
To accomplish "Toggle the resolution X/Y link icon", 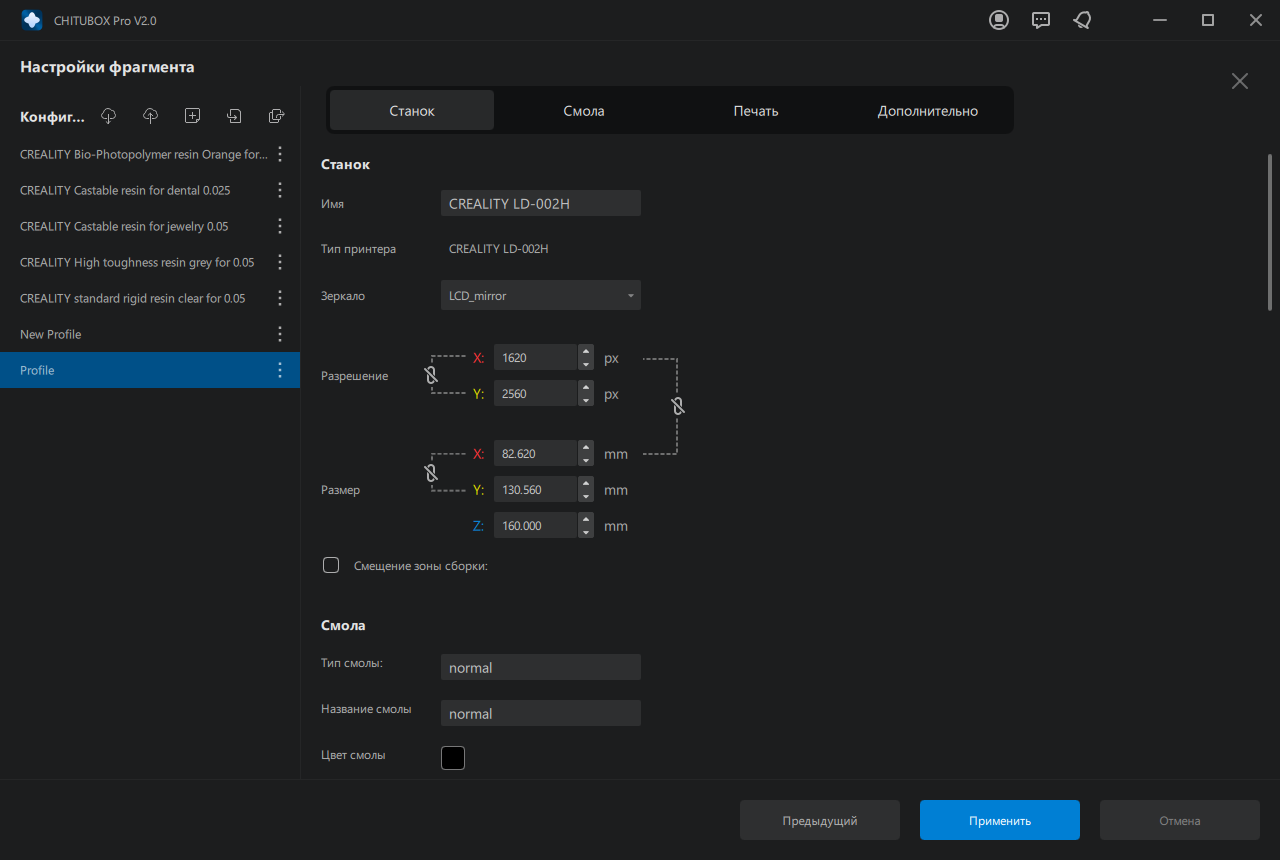I will pyautogui.click(x=431, y=375).
